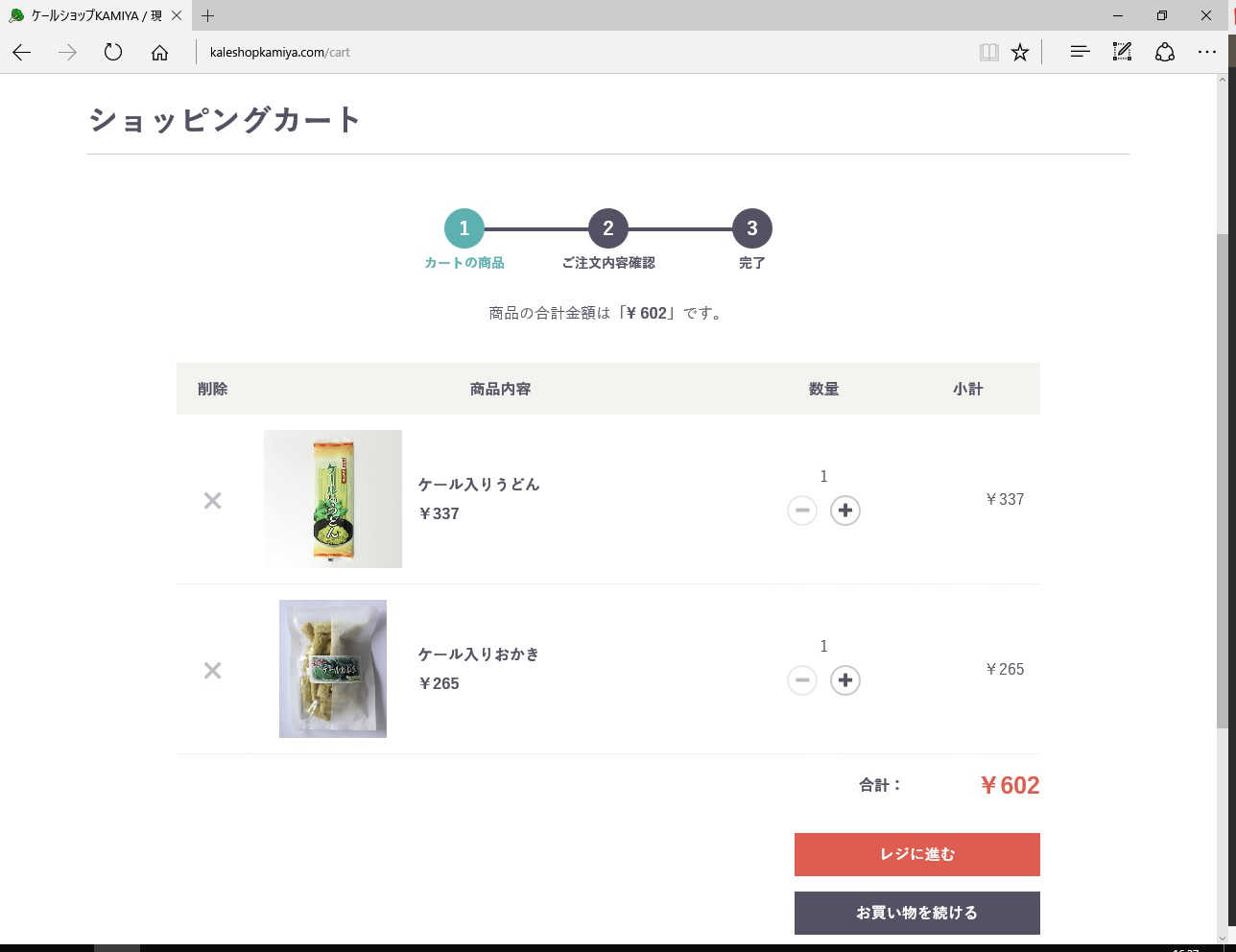This screenshot has width=1236, height=952.
Task: Go to browser home page
Action: click(159, 53)
